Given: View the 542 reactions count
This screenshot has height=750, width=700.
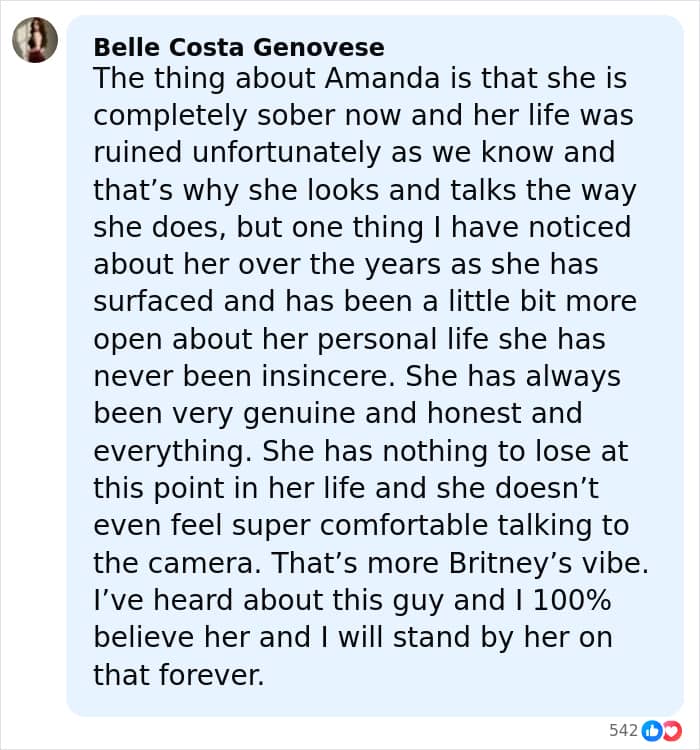Looking at the screenshot, I should (x=623, y=730).
